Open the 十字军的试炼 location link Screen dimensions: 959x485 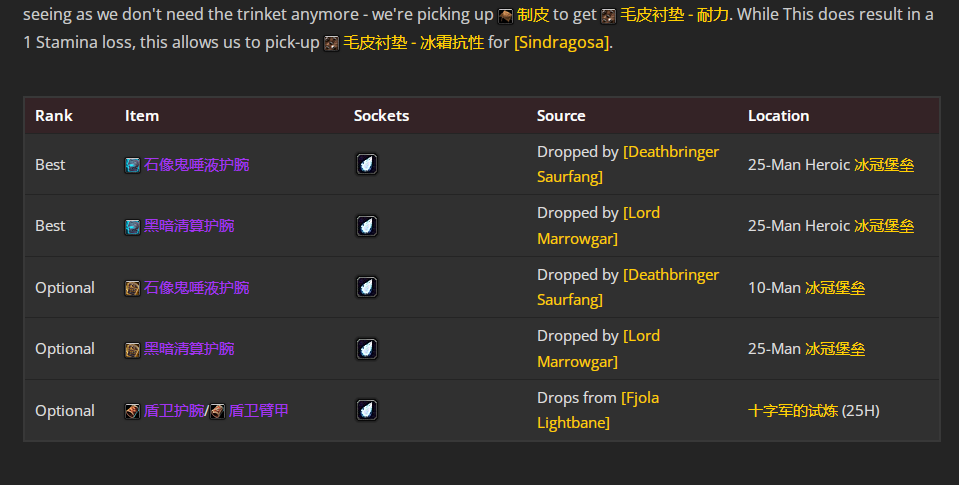click(792, 410)
